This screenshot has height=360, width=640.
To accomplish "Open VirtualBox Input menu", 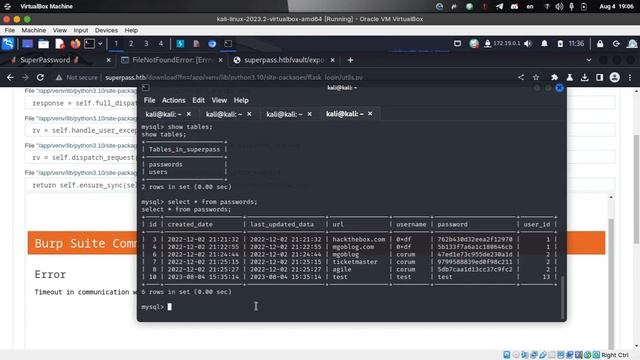I will (80, 30).
